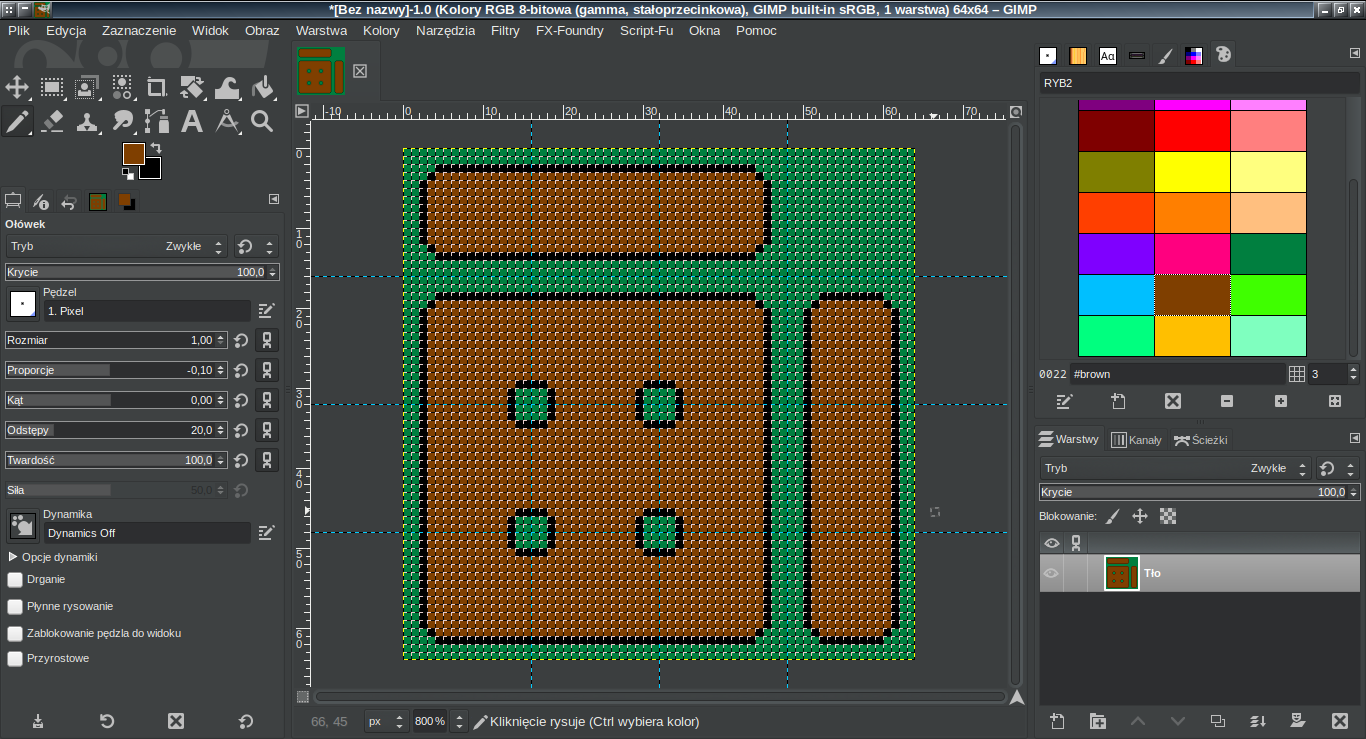The image size is (1366, 739).
Task: Adjust palette columns spinner value 3
Action: pyautogui.click(x=1334, y=374)
